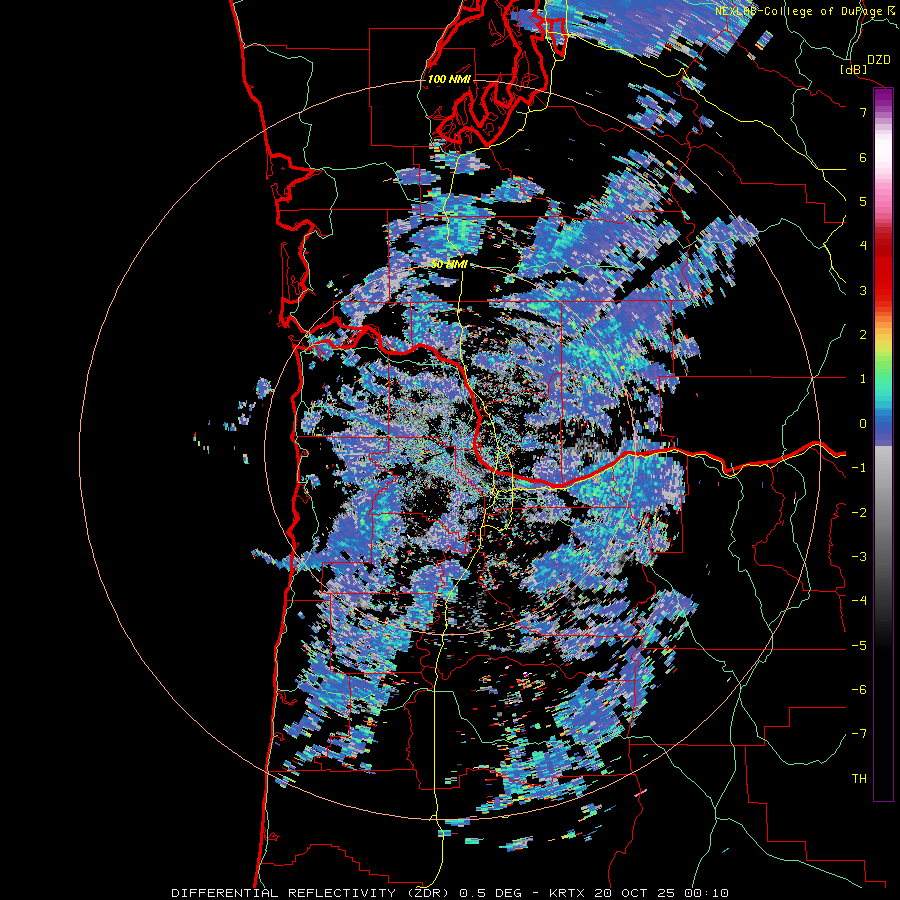Click the "TH" threshold label on scale

859,779
